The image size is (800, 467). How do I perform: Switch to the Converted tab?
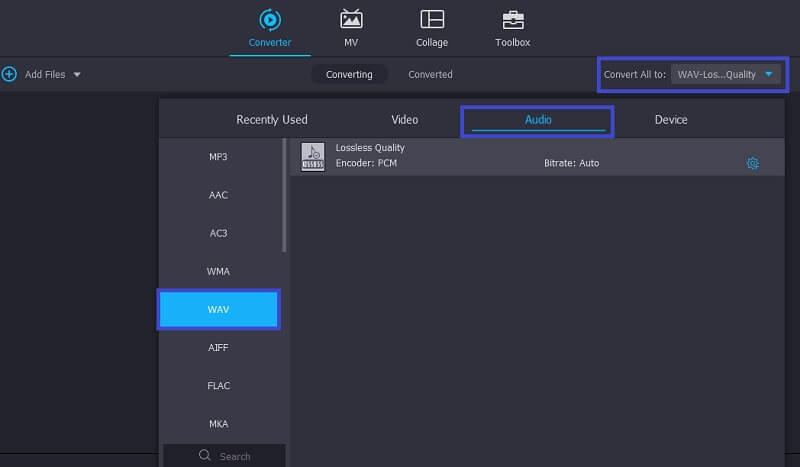click(x=430, y=74)
